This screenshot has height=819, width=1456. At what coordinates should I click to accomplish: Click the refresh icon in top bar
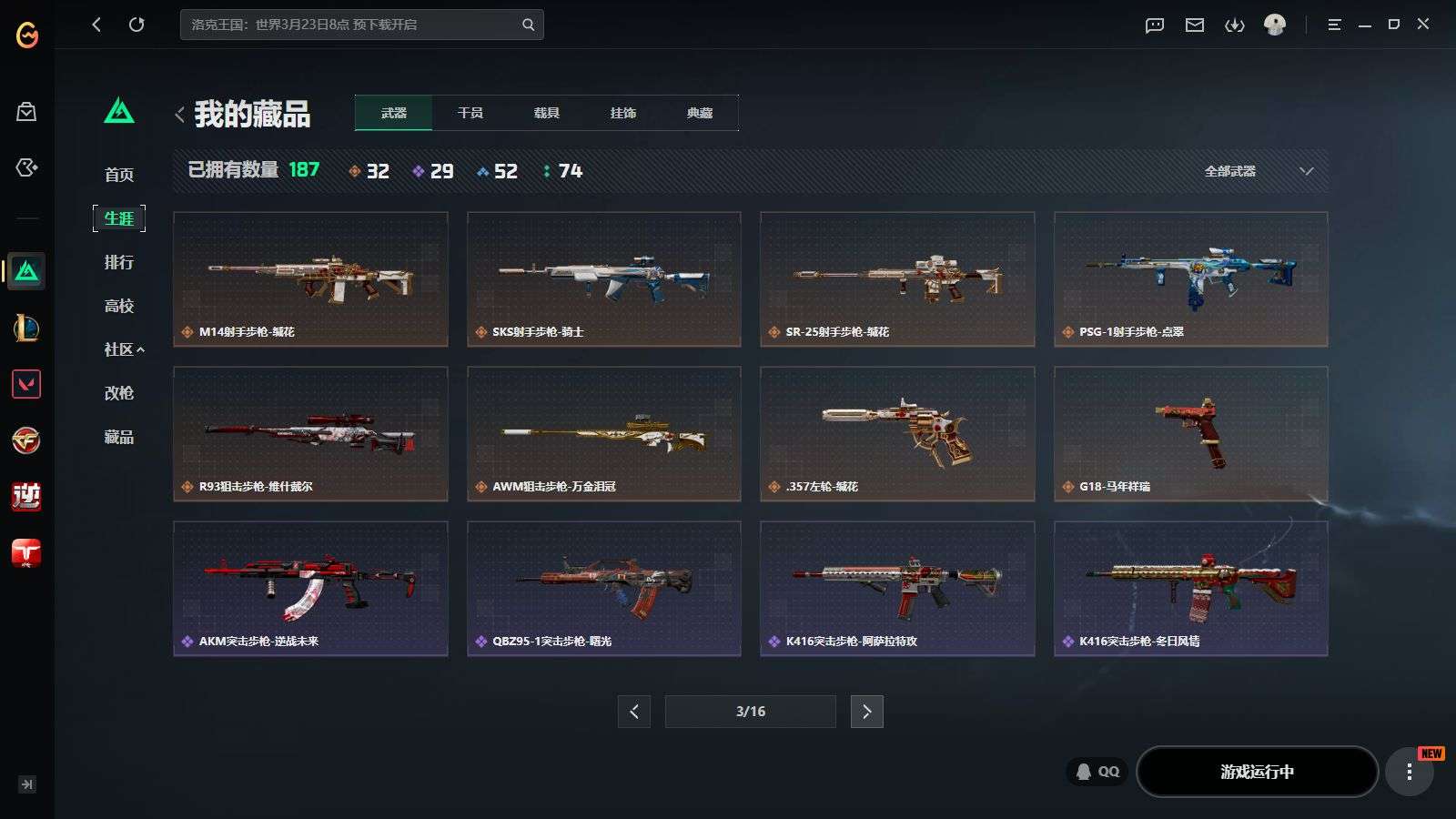coord(136,25)
